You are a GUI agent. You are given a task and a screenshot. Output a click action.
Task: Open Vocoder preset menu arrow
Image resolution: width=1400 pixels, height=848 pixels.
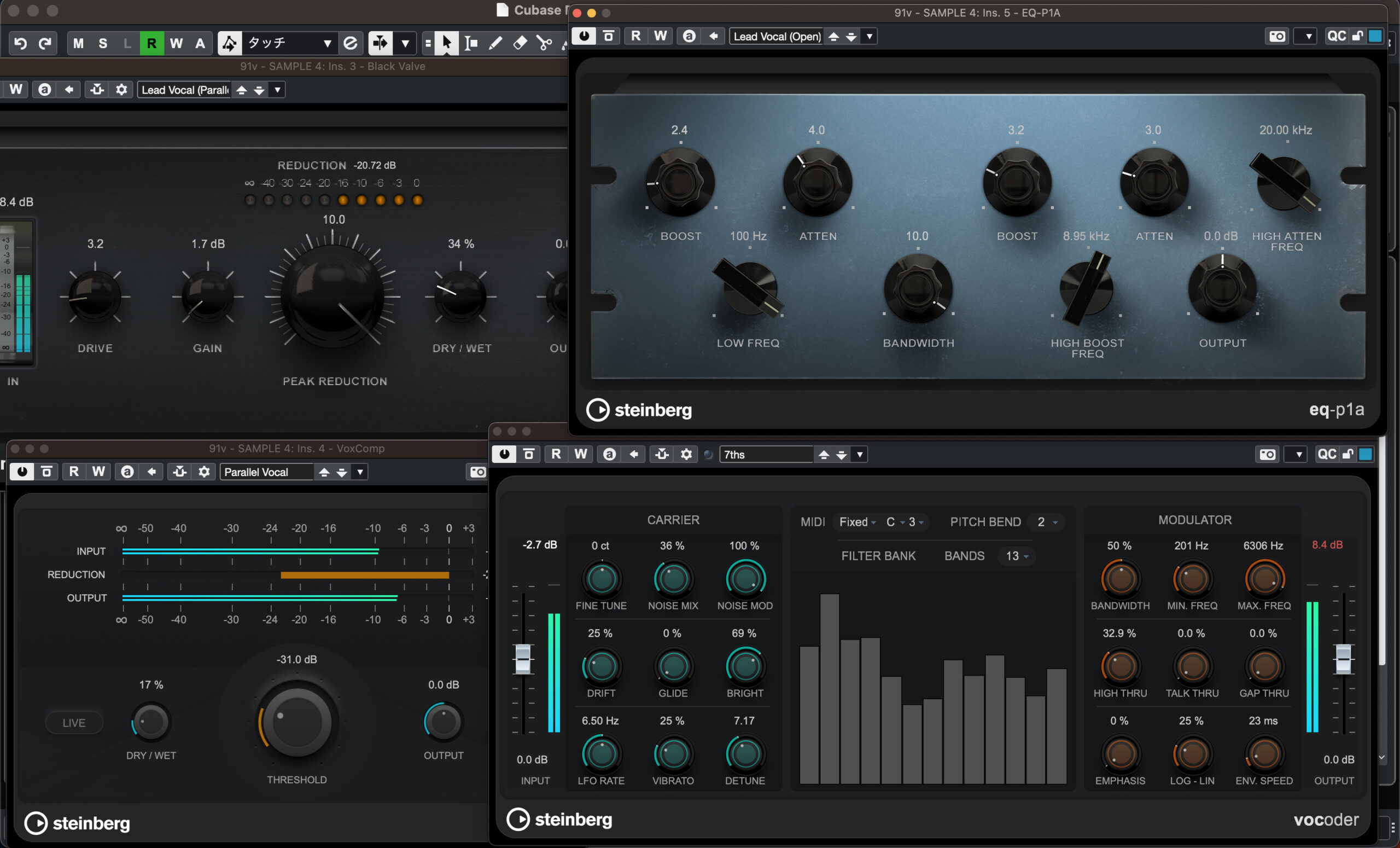tap(860, 454)
